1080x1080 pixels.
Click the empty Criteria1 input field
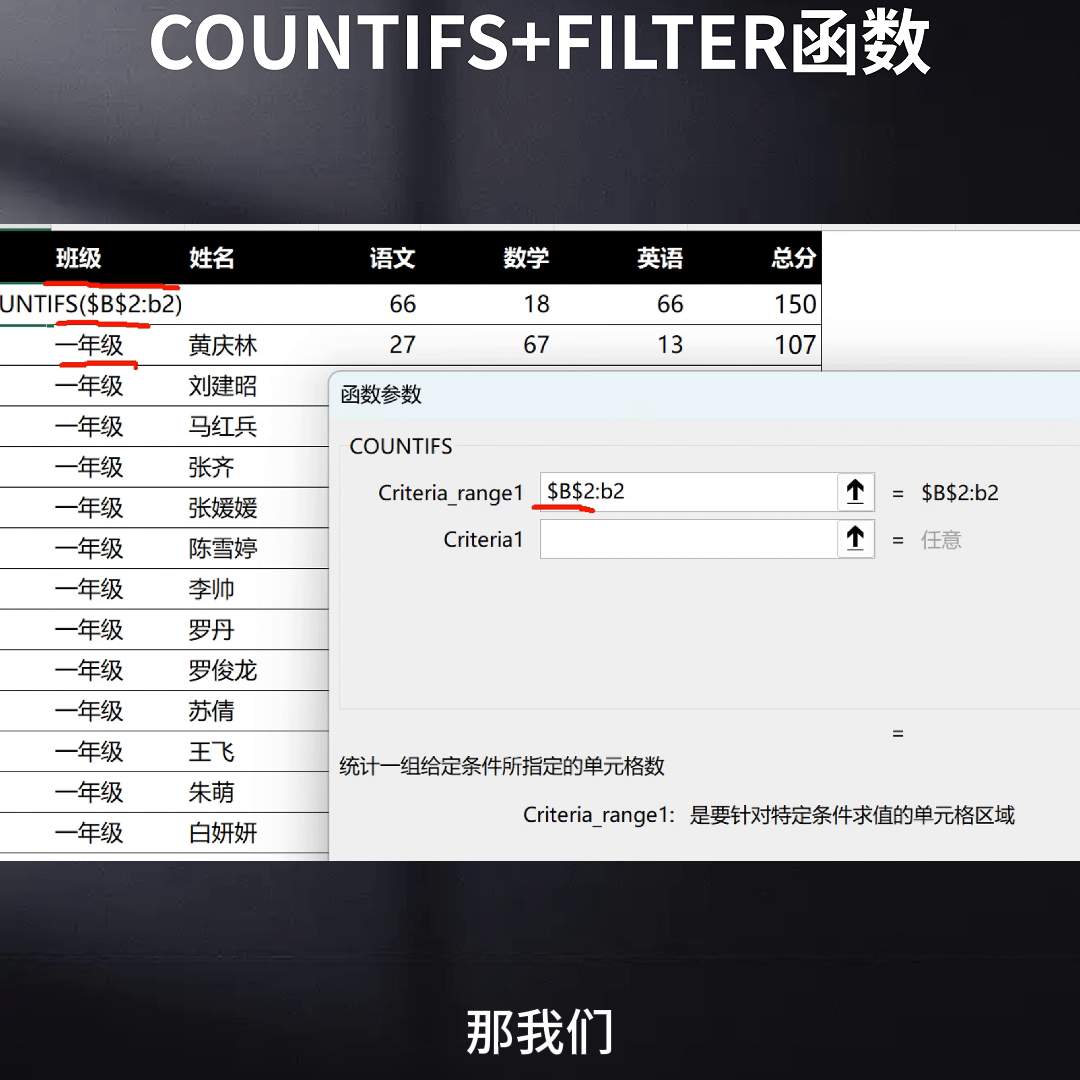click(689, 539)
